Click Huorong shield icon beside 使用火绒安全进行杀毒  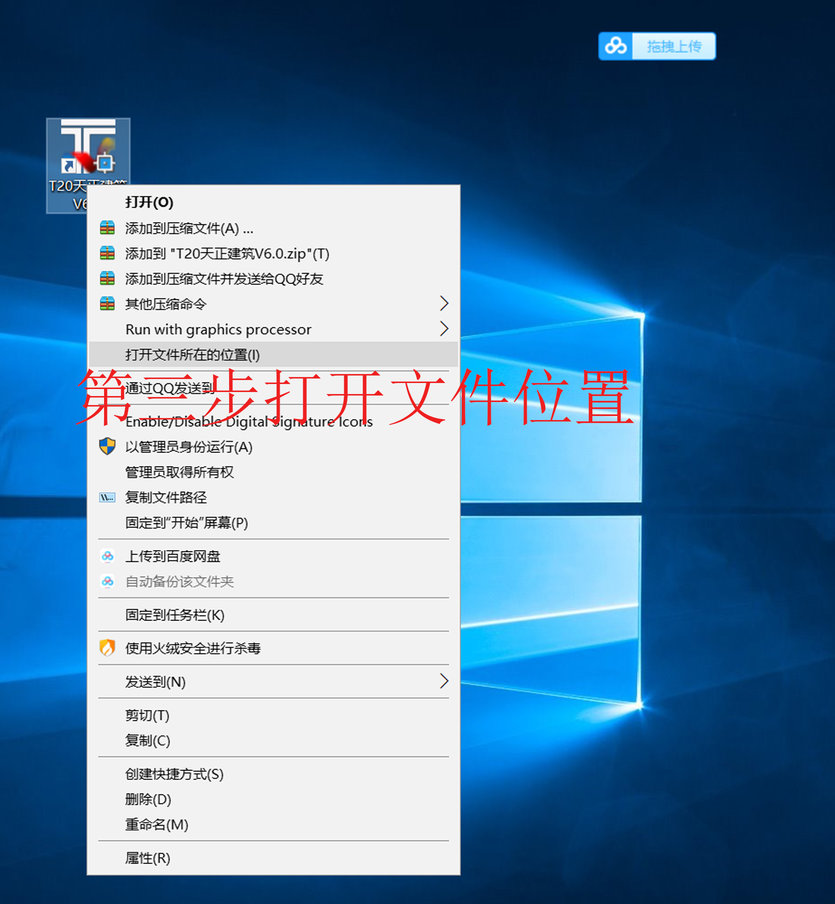107,647
